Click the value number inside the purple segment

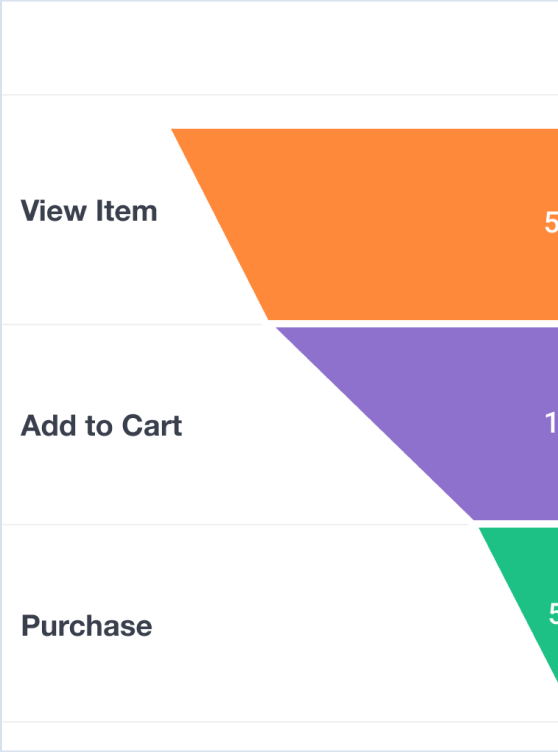click(x=551, y=423)
